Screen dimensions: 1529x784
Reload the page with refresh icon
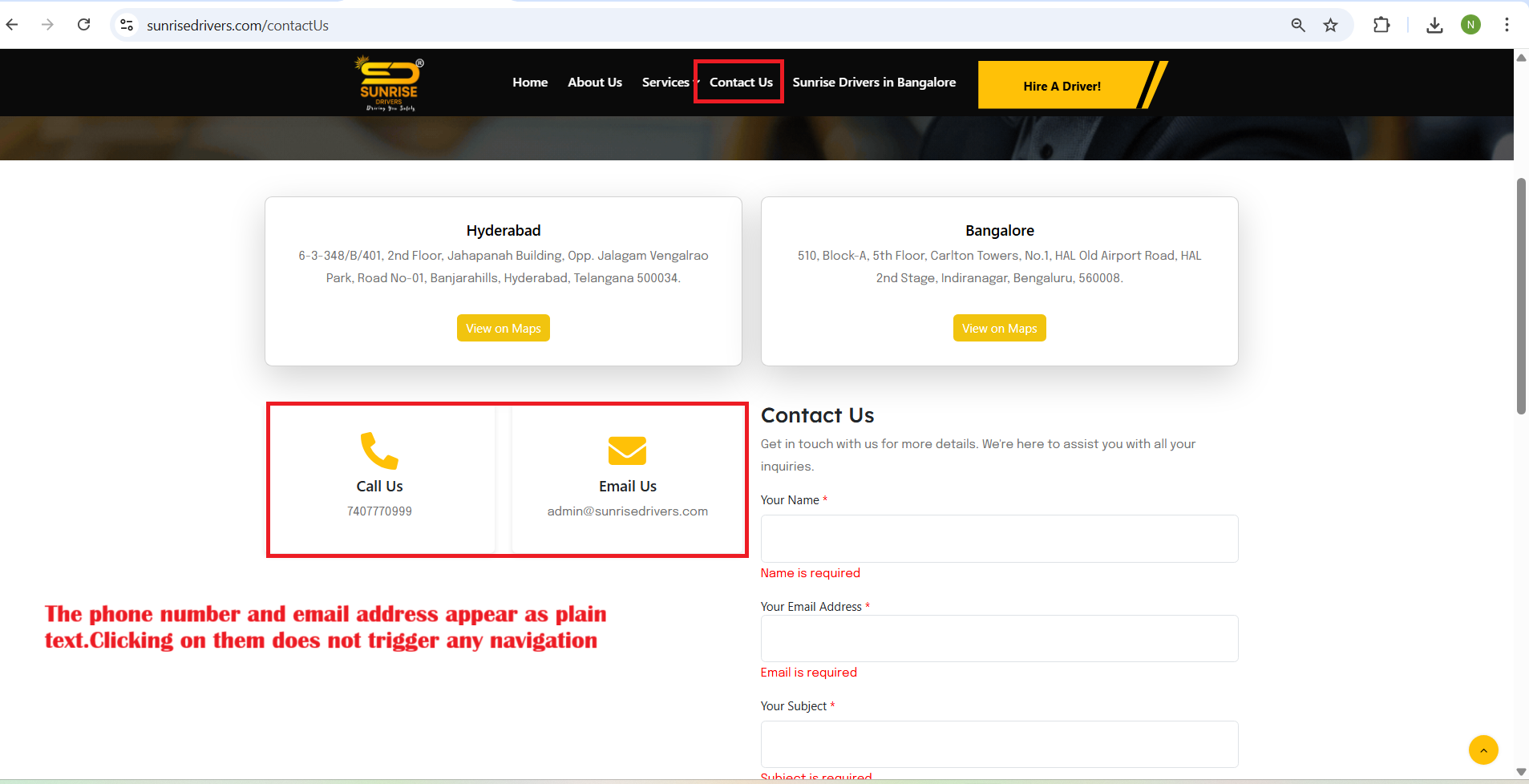(x=83, y=25)
